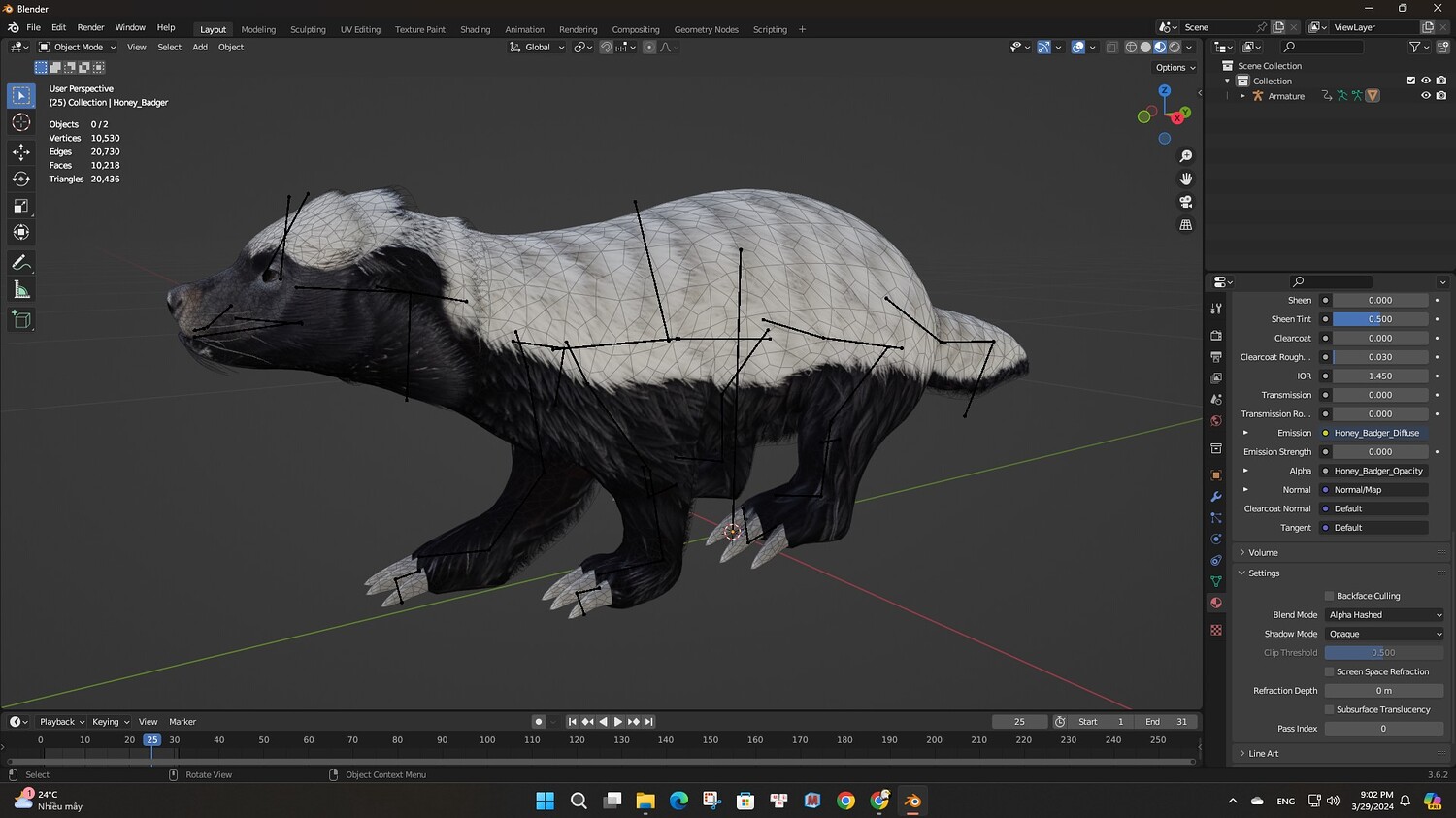The image size is (1456, 818).
Task: Open the Sculpting workspace tab
Action: (308, 29)
